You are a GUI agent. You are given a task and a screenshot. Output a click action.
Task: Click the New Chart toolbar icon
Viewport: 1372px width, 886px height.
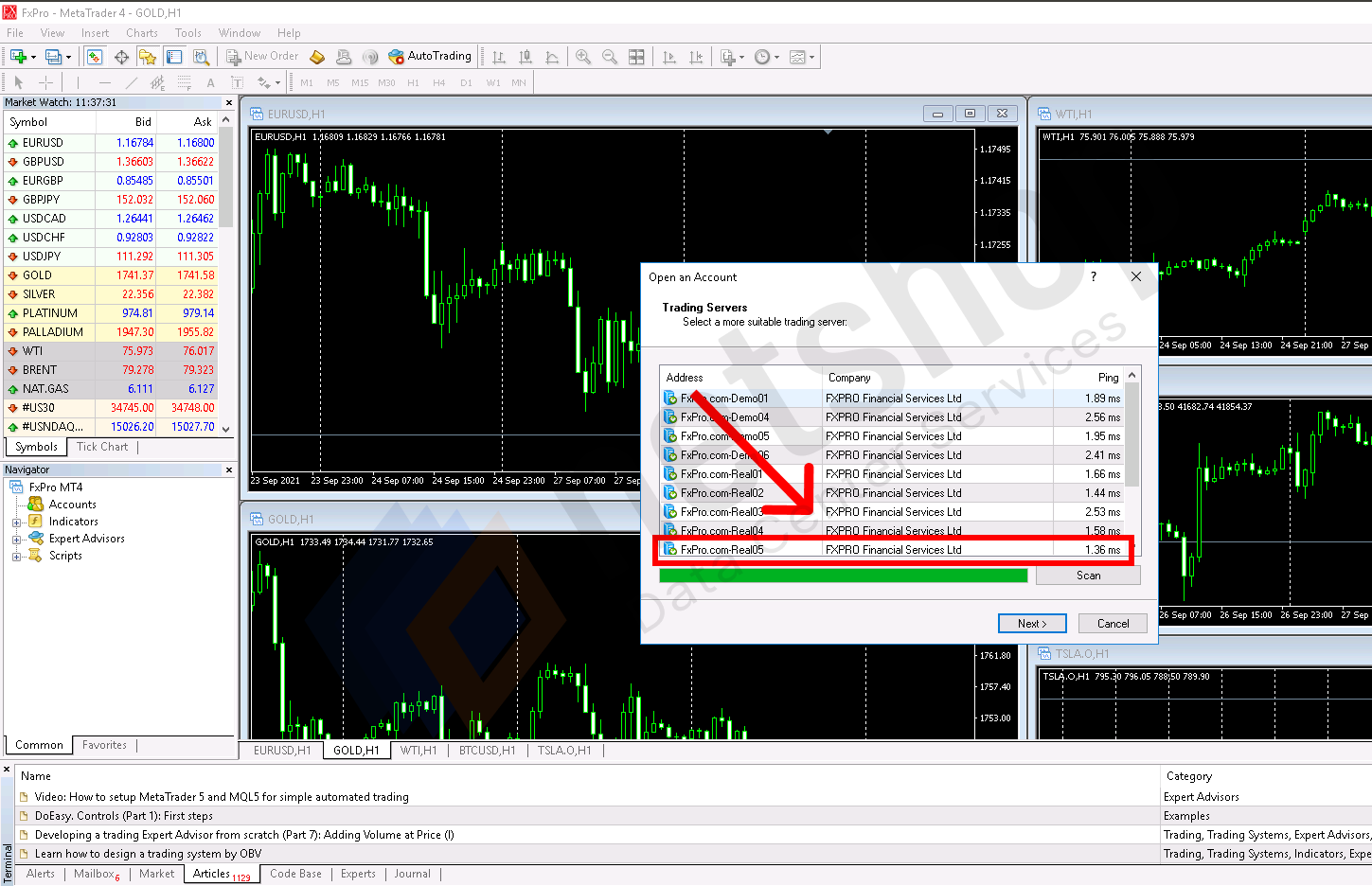pos(18,57)
